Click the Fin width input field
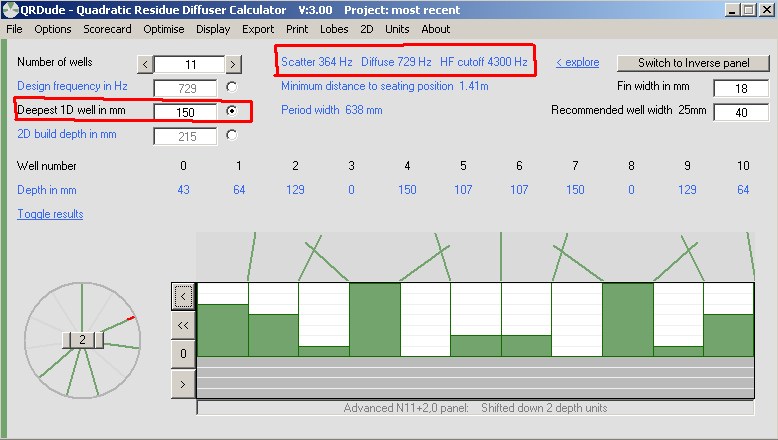 741,88
